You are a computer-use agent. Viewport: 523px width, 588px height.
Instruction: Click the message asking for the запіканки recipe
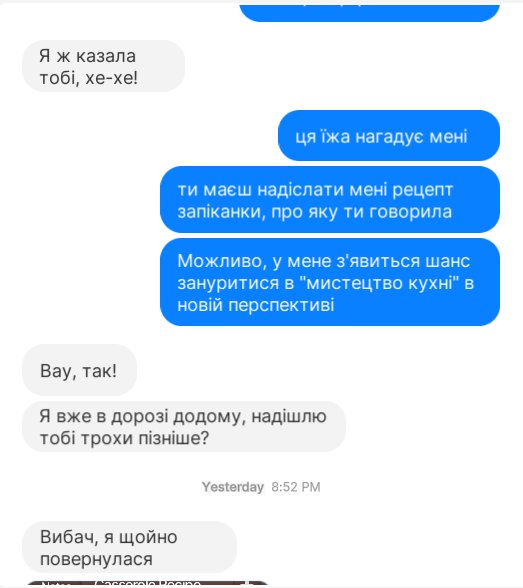pos(330,200)
